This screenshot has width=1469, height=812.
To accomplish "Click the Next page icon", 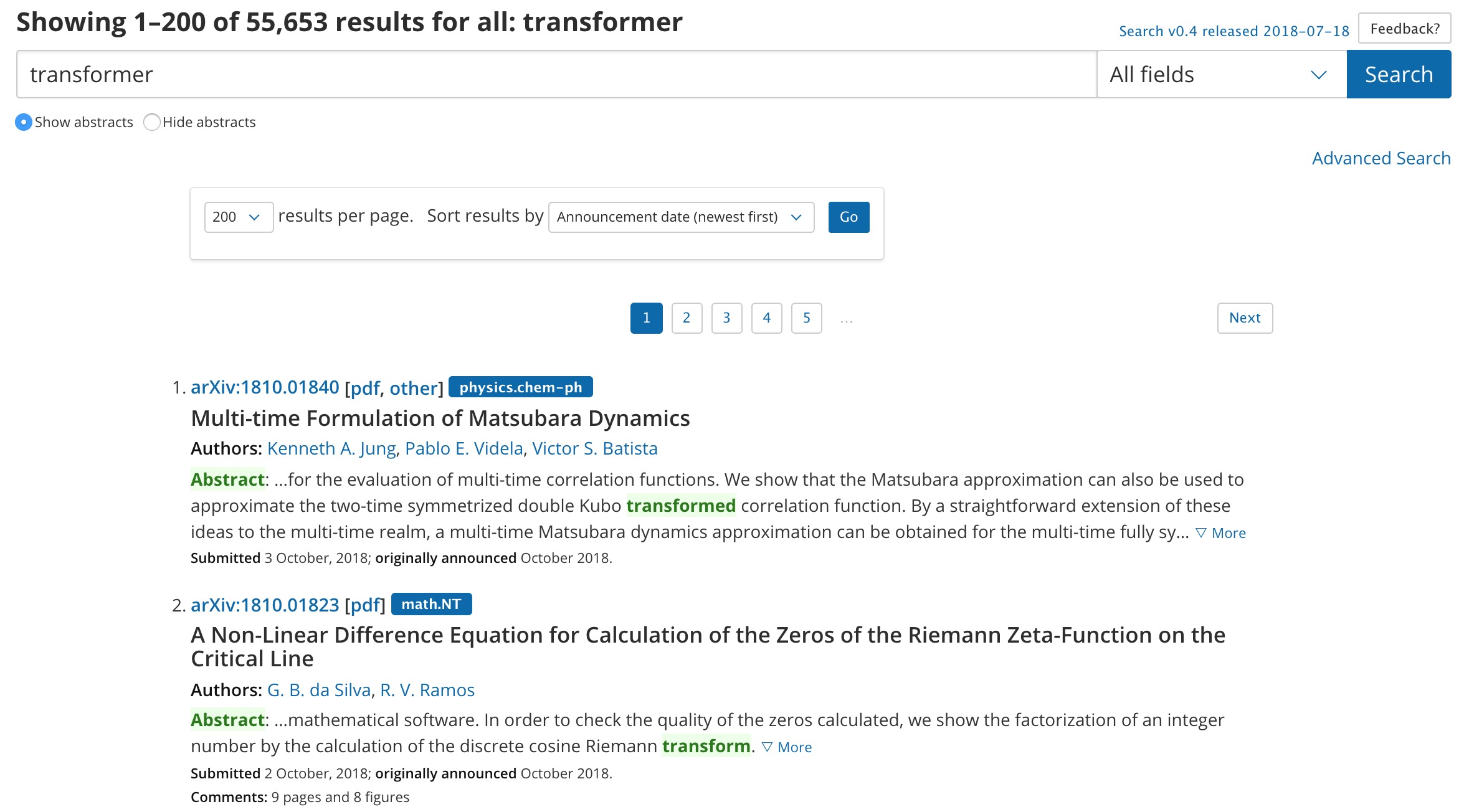I will (x=1244, y=317).
